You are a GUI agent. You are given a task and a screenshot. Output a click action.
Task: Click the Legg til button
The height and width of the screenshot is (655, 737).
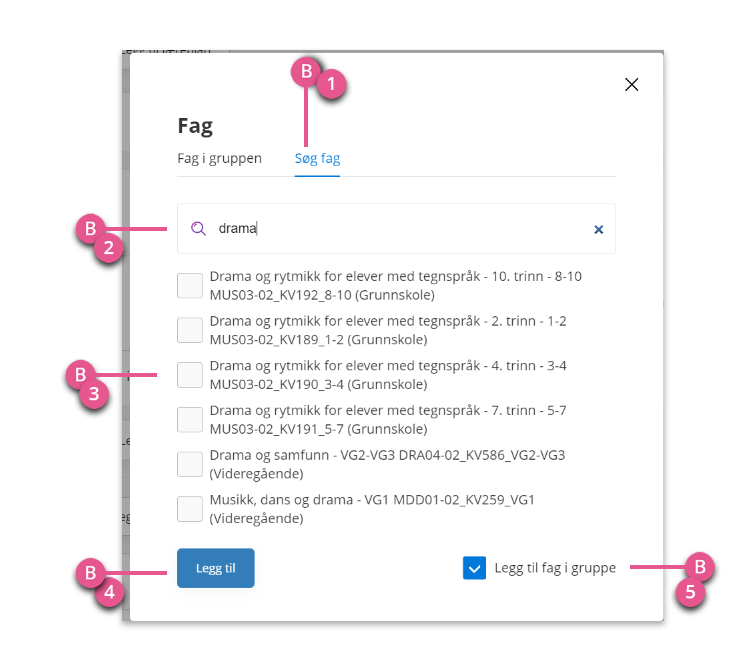click(216, 568)
